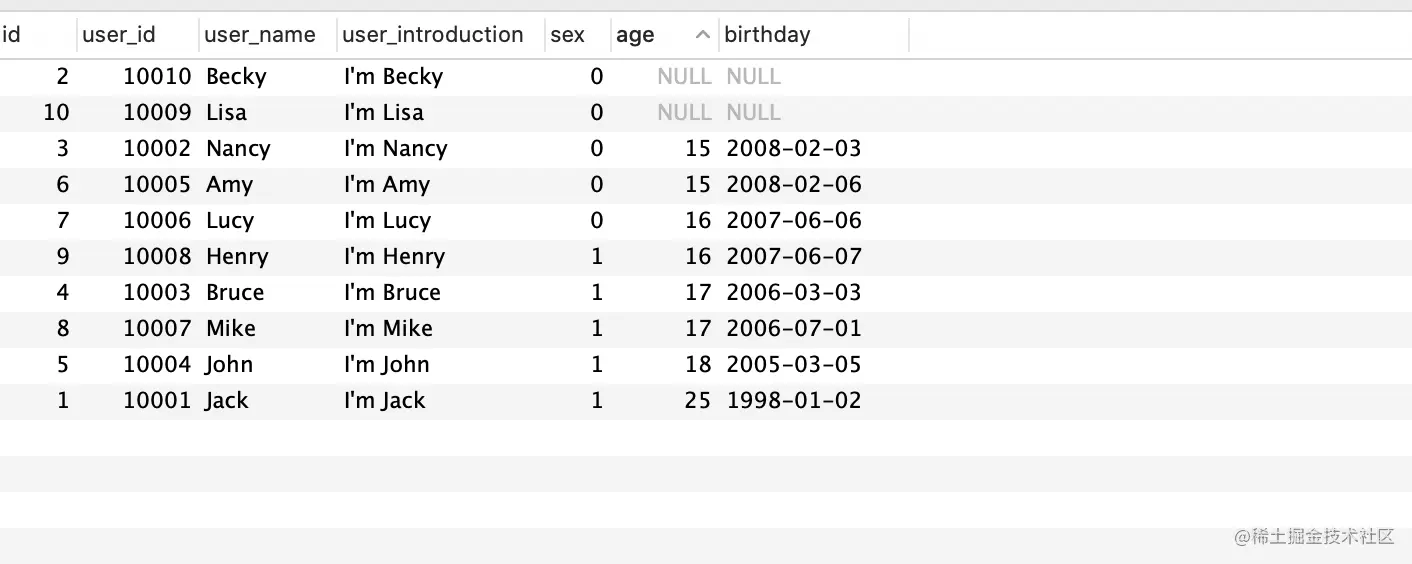The width and height of the screenshot is (1412, 564).
Task: Select the Nancy user_name cell
Action: 238,149
